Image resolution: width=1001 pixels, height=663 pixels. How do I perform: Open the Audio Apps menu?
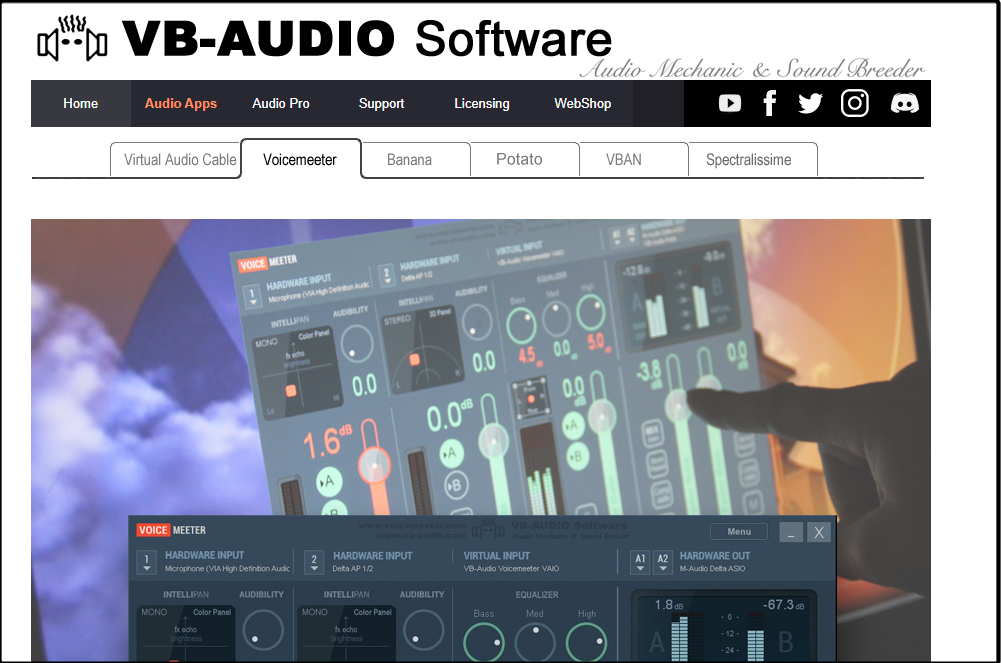tap(181, 103)
